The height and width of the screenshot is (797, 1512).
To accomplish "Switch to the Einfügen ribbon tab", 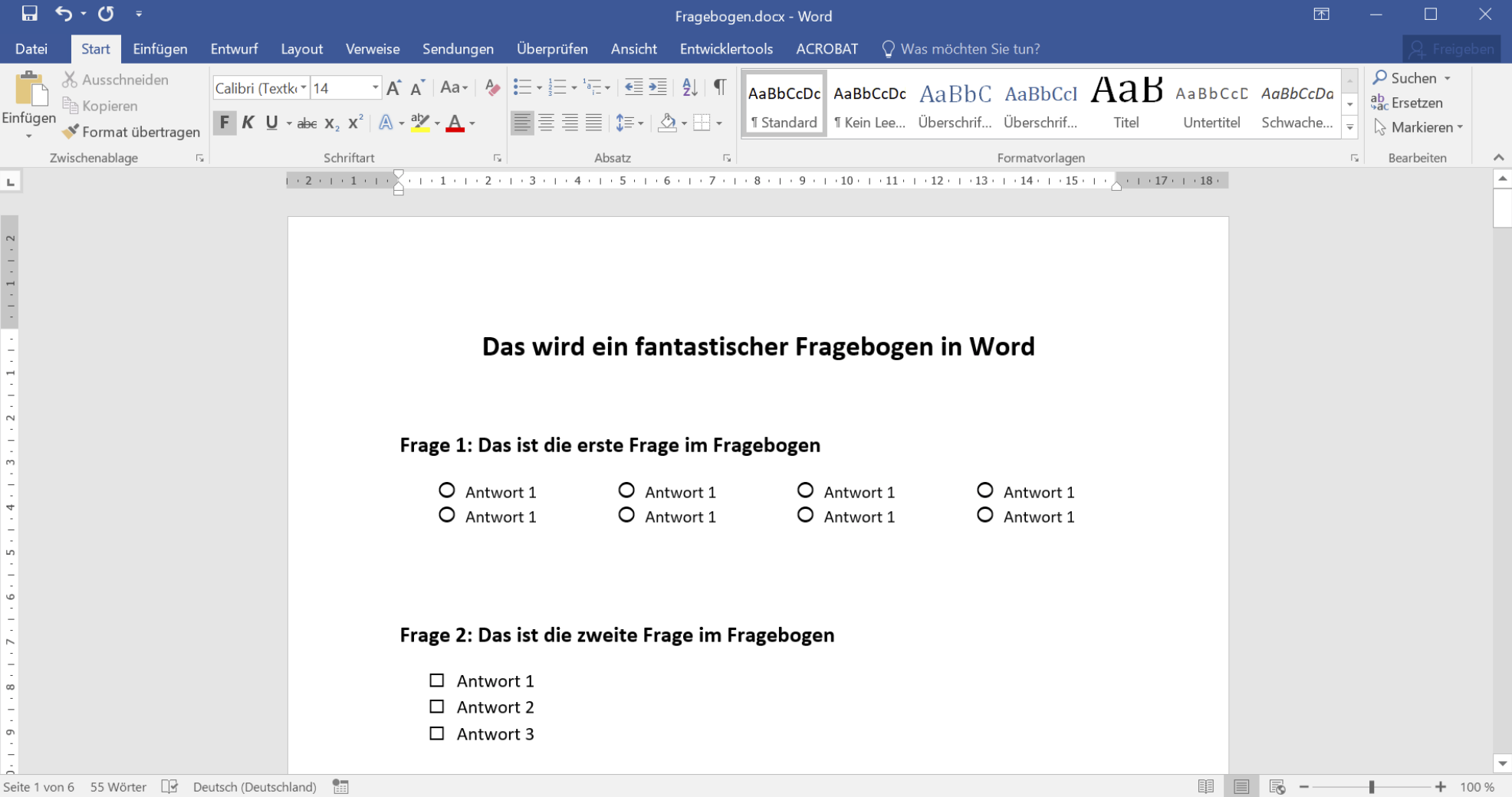I will 159,48.
